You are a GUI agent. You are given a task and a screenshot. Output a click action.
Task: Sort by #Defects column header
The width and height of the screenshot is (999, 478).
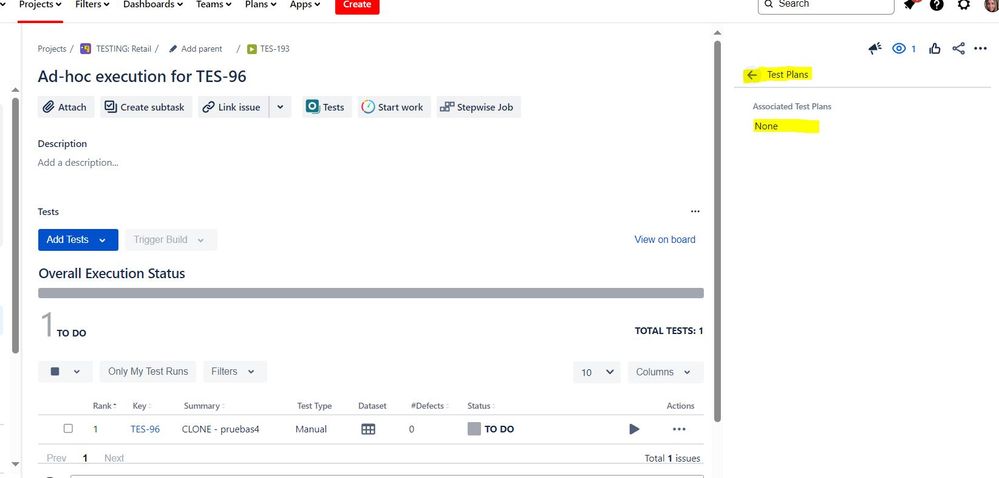429,406
